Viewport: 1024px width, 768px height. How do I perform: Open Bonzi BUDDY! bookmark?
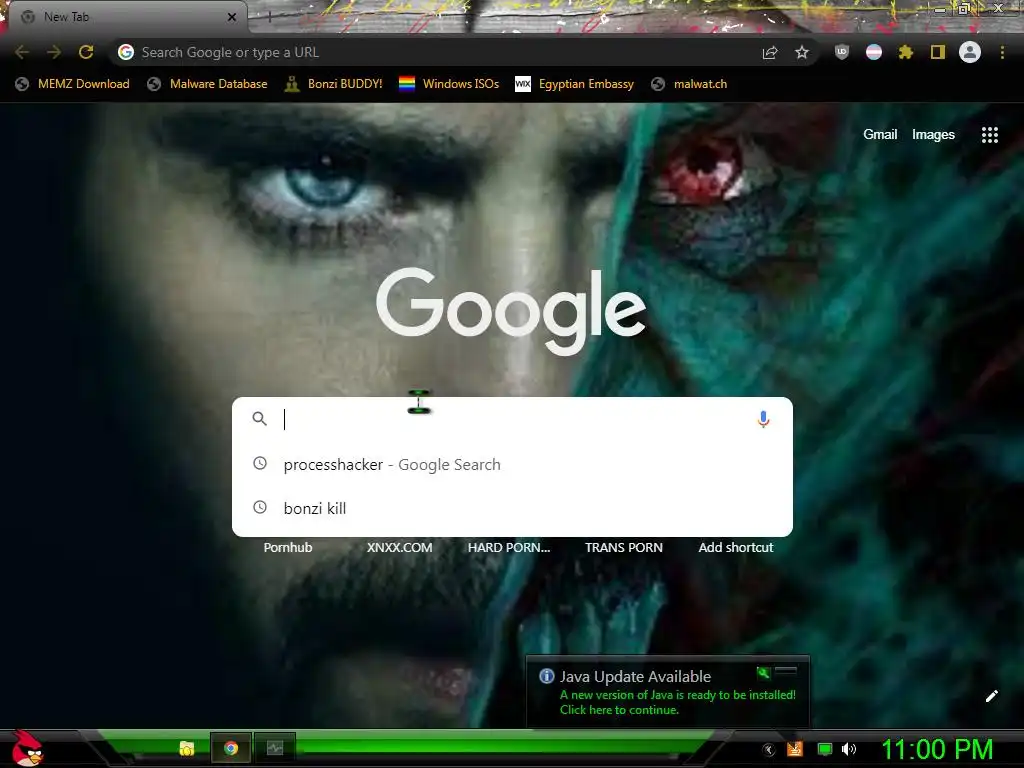[334, 84]
